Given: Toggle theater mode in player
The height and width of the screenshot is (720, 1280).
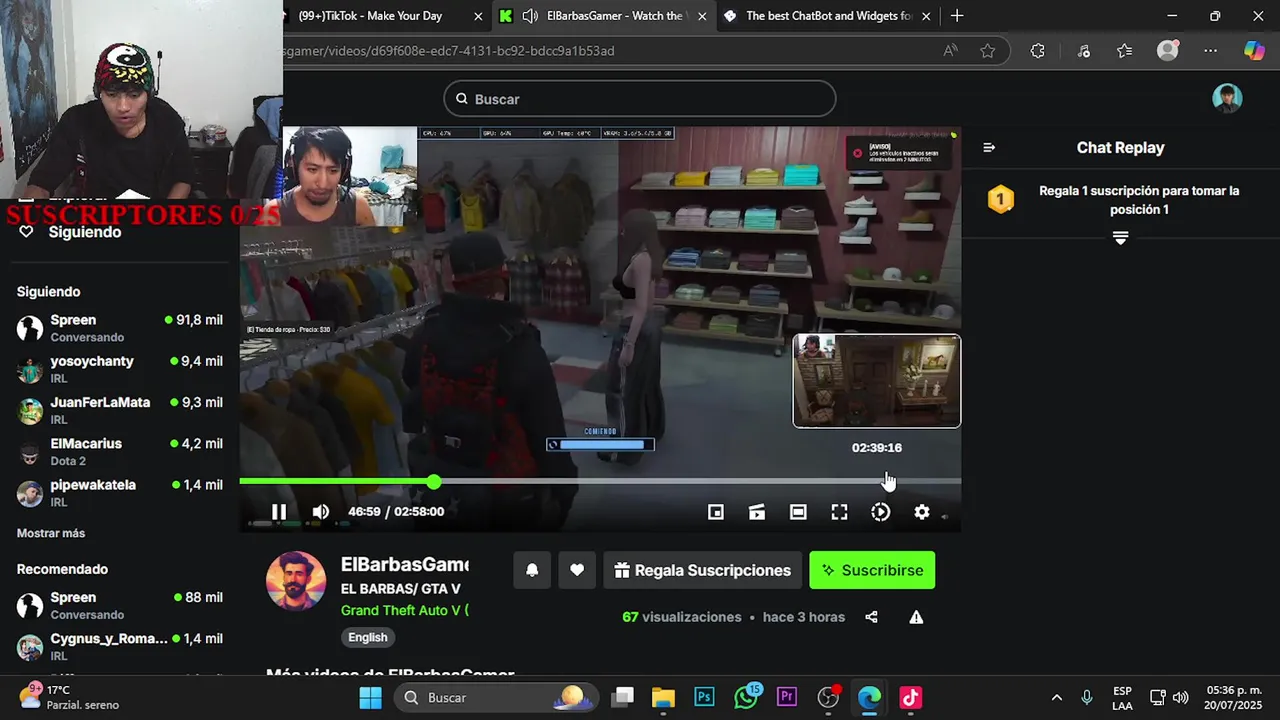Looking at the screenshot, I should (798, 512).
